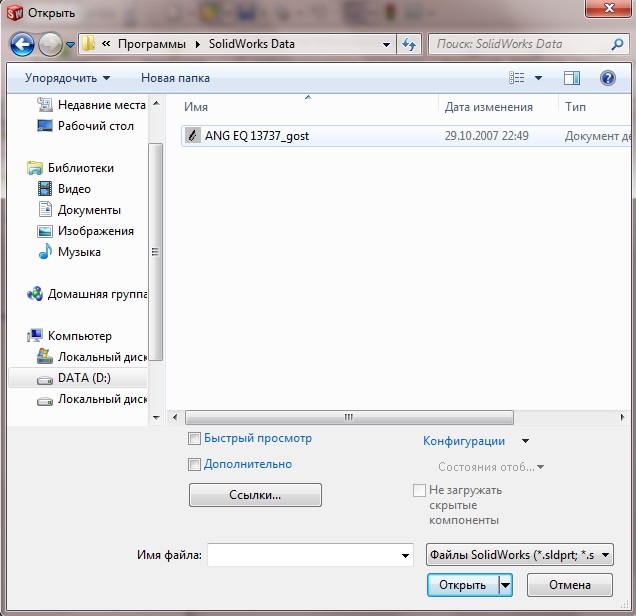Click the Back navigation arrow button
The height and width of the screenshot is (616, 636).
tap(22, 44)
